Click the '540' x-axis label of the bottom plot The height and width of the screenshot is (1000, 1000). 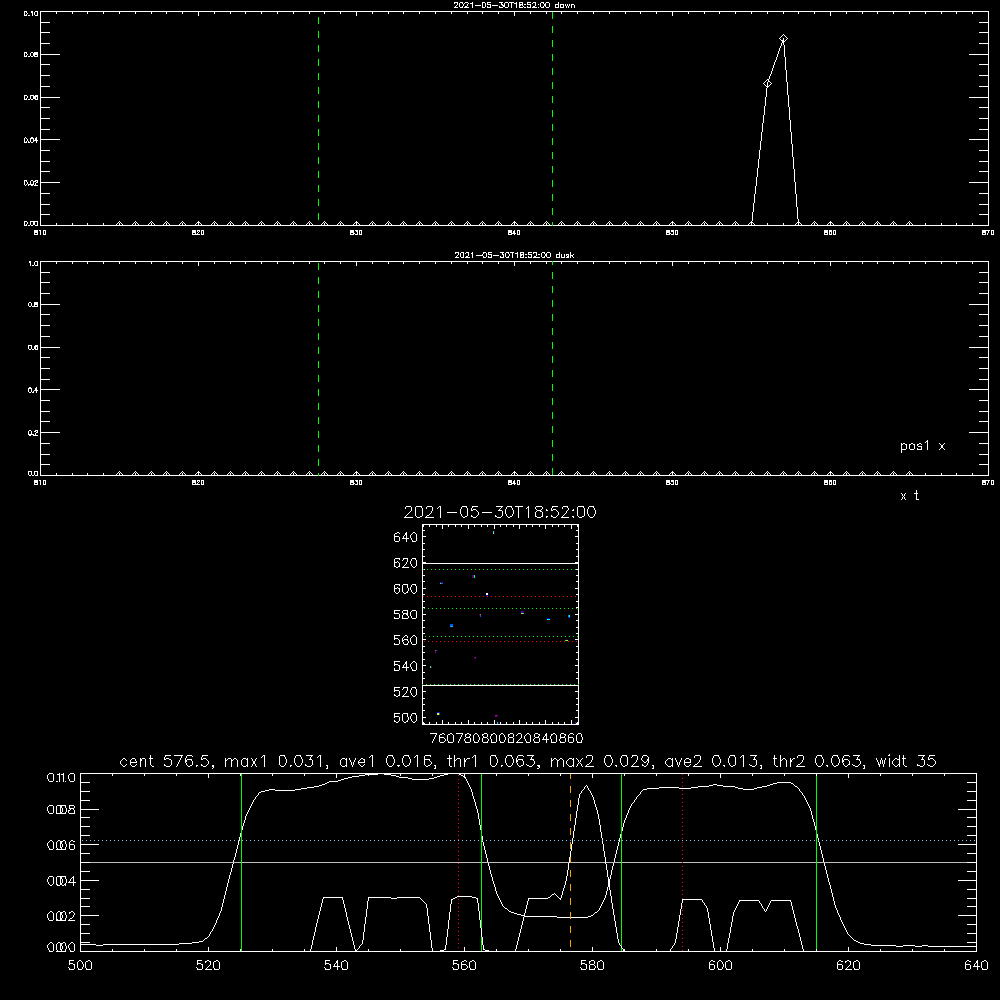tap(336, 966)
